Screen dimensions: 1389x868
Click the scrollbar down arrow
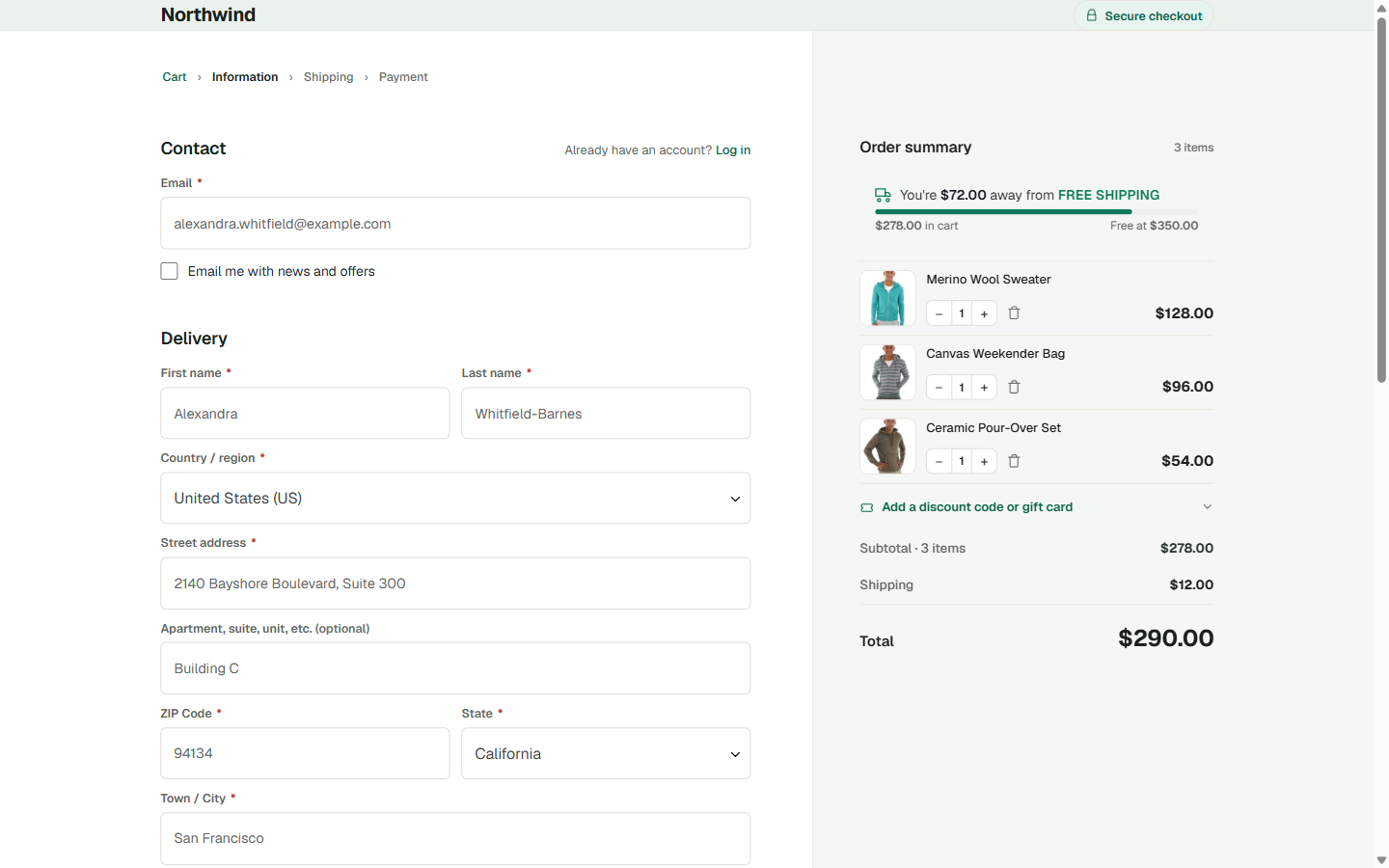click(x=1381, y=860)
